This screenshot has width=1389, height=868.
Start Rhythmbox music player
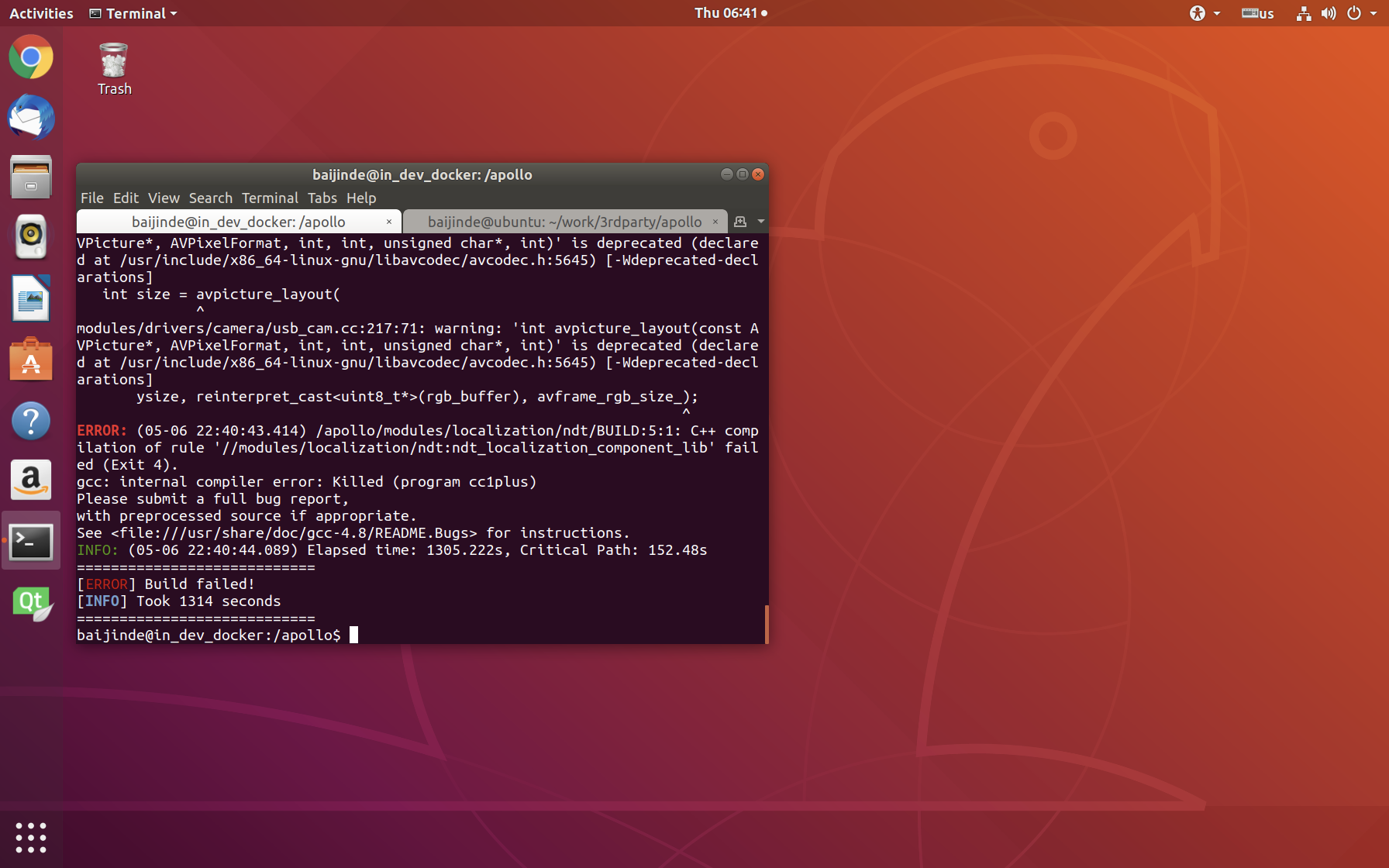tap(31, 237)
